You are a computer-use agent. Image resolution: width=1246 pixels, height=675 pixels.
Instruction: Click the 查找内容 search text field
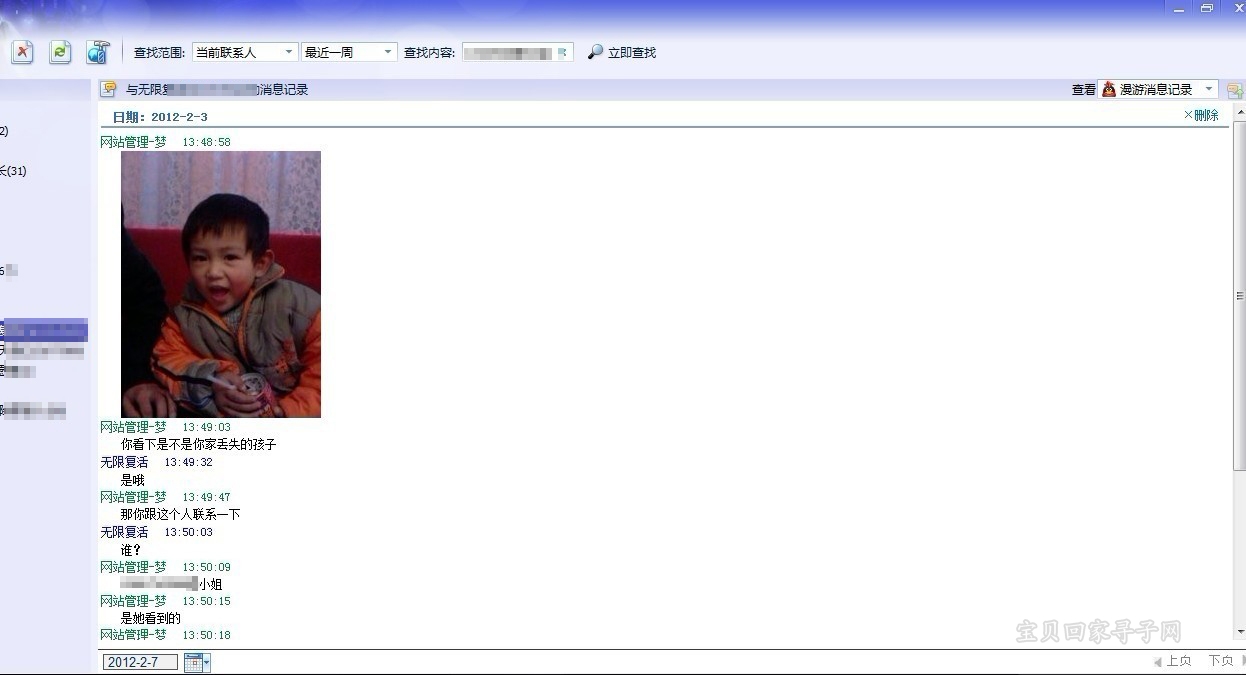[510, 52]
